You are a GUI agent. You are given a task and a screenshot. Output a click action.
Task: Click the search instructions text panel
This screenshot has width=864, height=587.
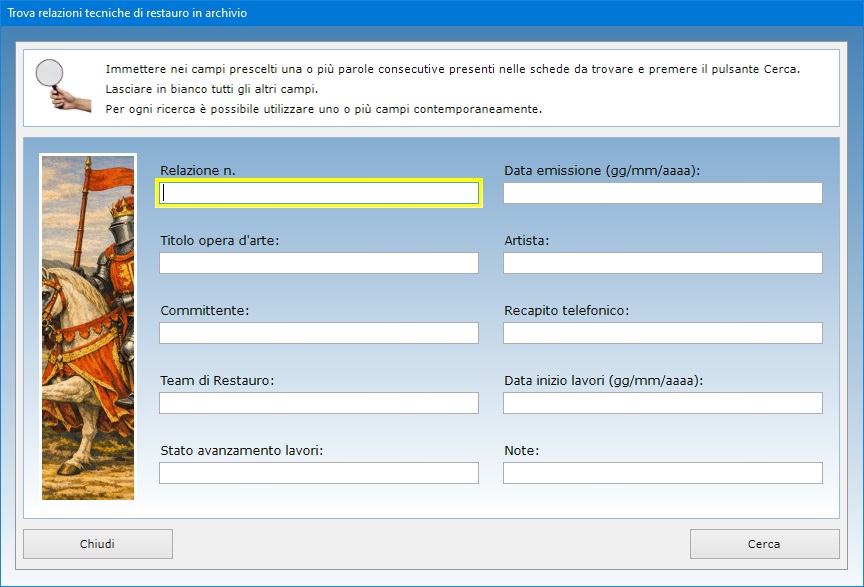[x=452, y=89]
